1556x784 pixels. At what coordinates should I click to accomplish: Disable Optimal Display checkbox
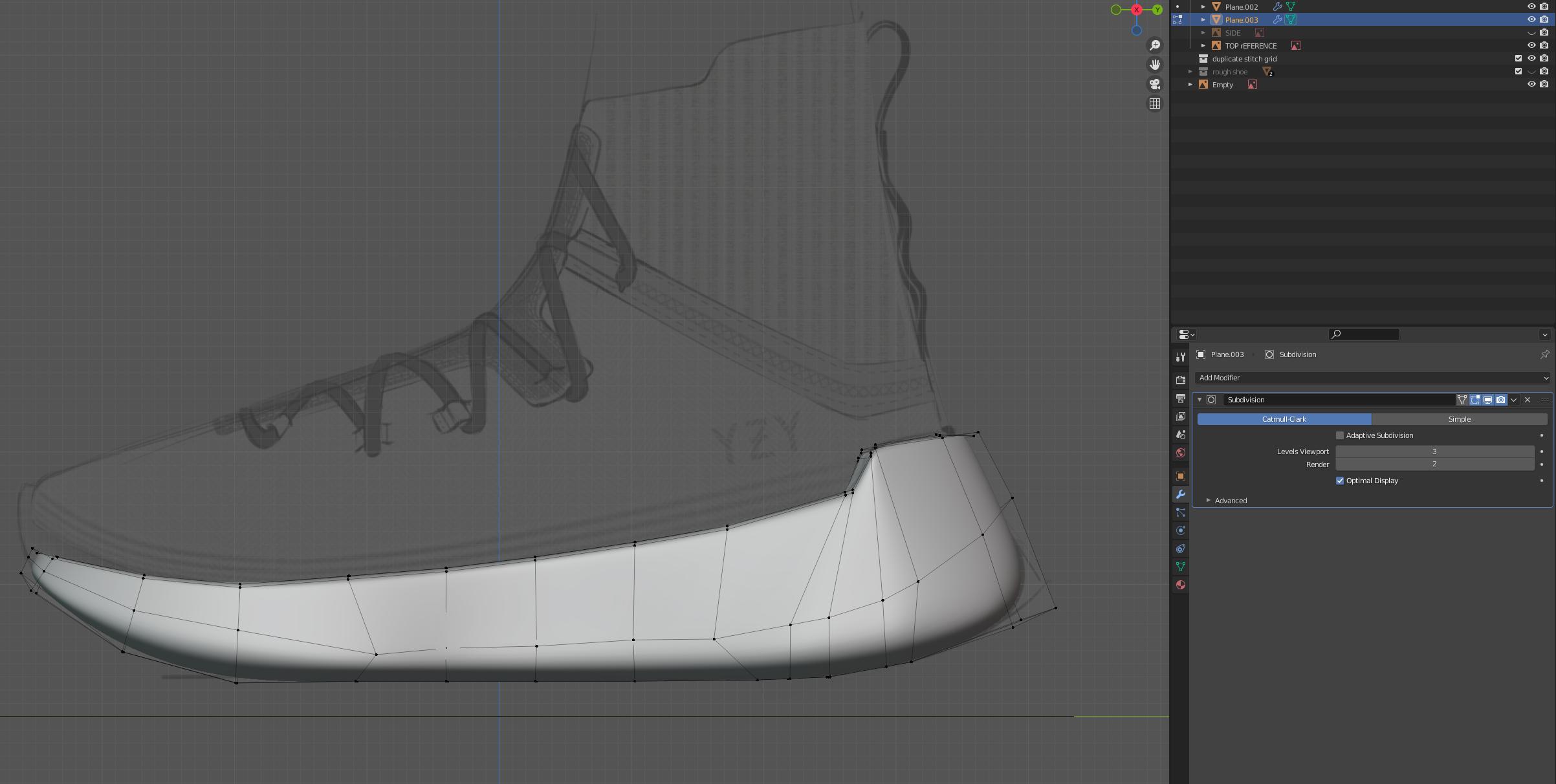pyautogui.click(x=1339, y=481)
